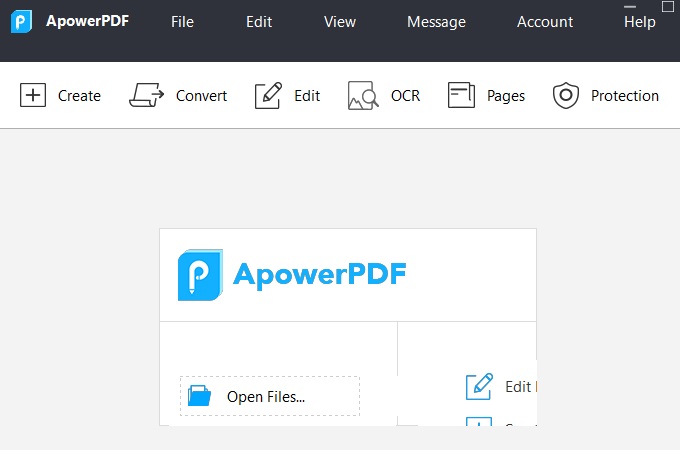Click the OCR image magnifier icon
Image resolution: width=680 pixels, height=450 pixels.
pos(363,95)
